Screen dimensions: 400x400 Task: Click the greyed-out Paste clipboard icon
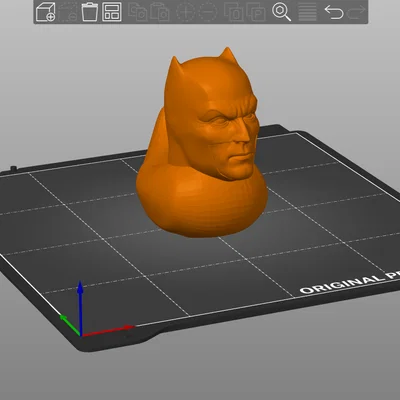[160, 12]
